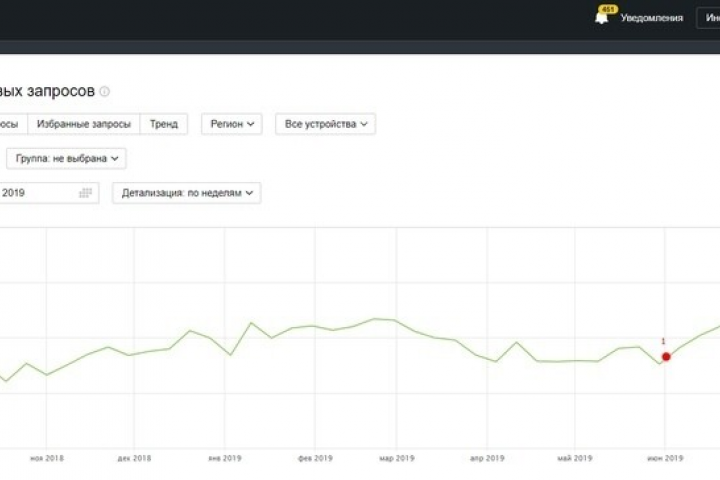Click the апр 2019 axis label
The width and height of the screenshot is (720, 480).
(x=487, y=458)
